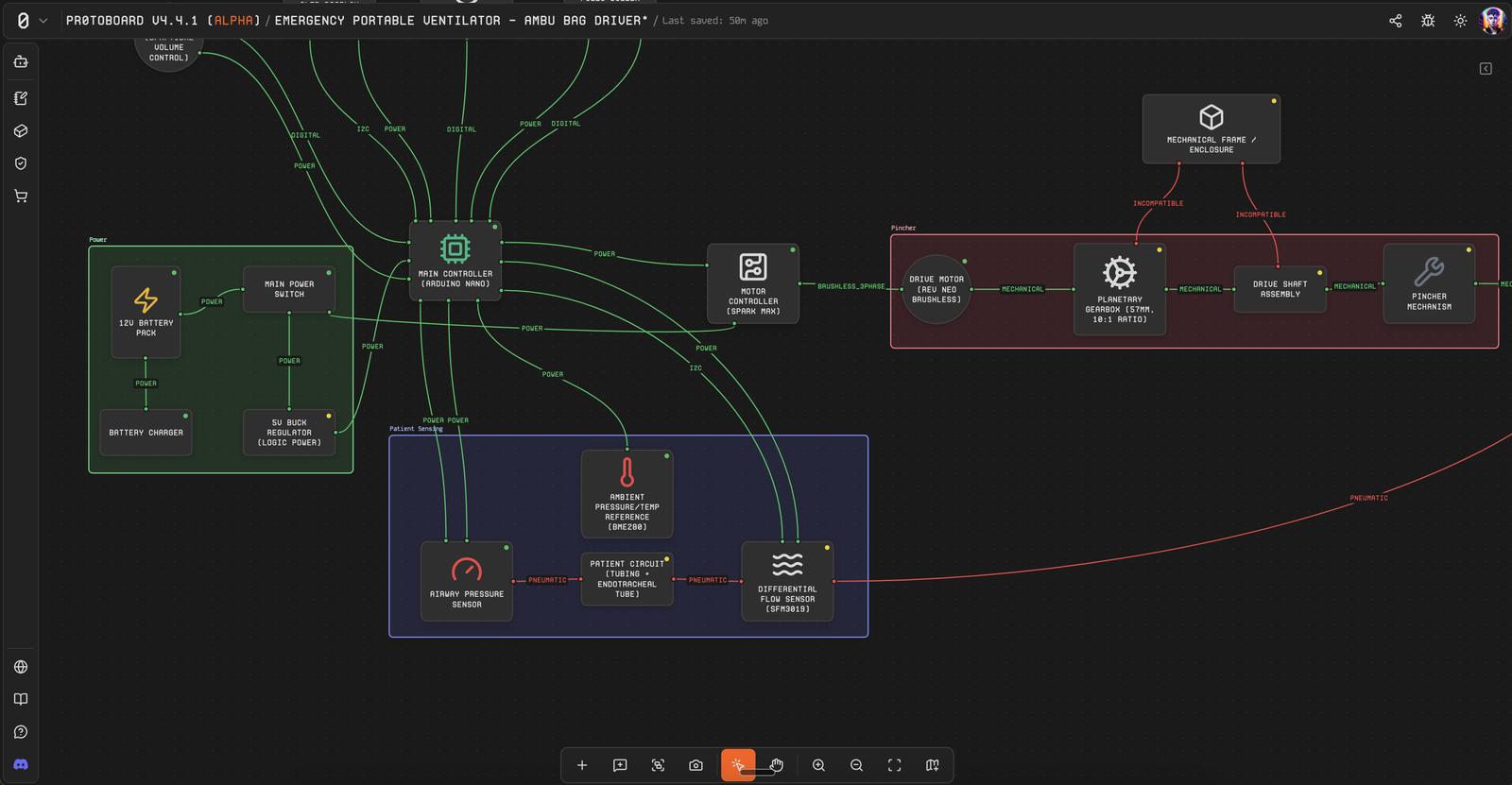Viewport: 1512px width, 785px height.
Task: Open the Protoboard logo dropdown menu
Action: pyautogui.click(x=31, y=21)
